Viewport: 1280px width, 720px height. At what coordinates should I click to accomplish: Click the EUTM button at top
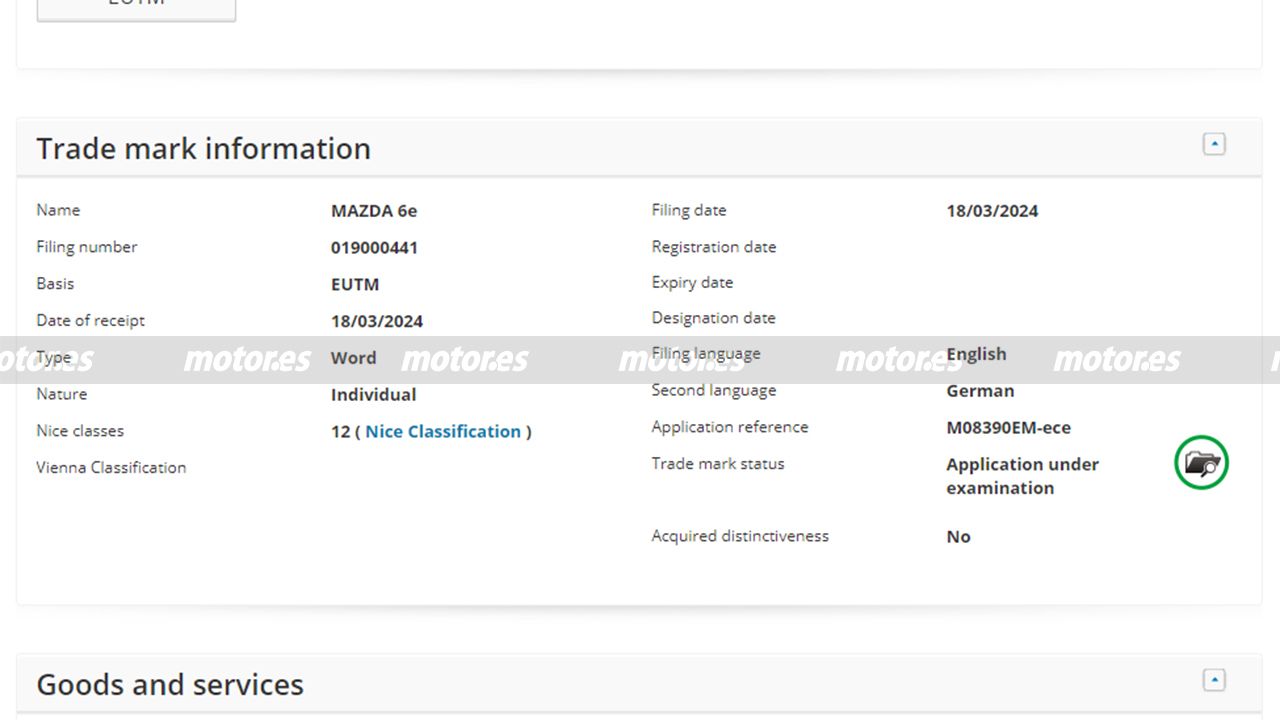136,8
